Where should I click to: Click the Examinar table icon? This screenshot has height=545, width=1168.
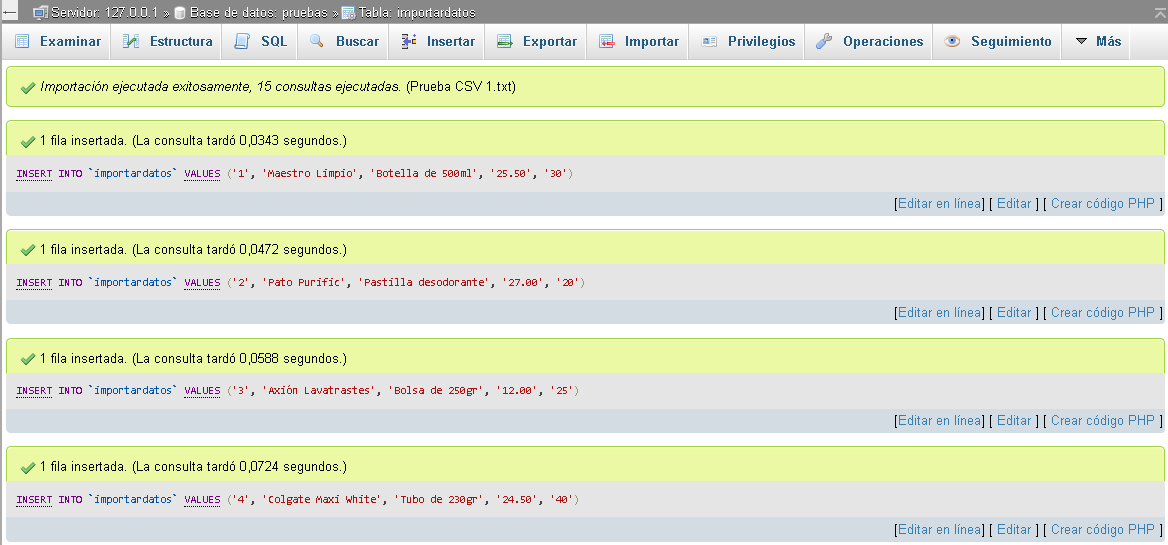coord(22,42)
